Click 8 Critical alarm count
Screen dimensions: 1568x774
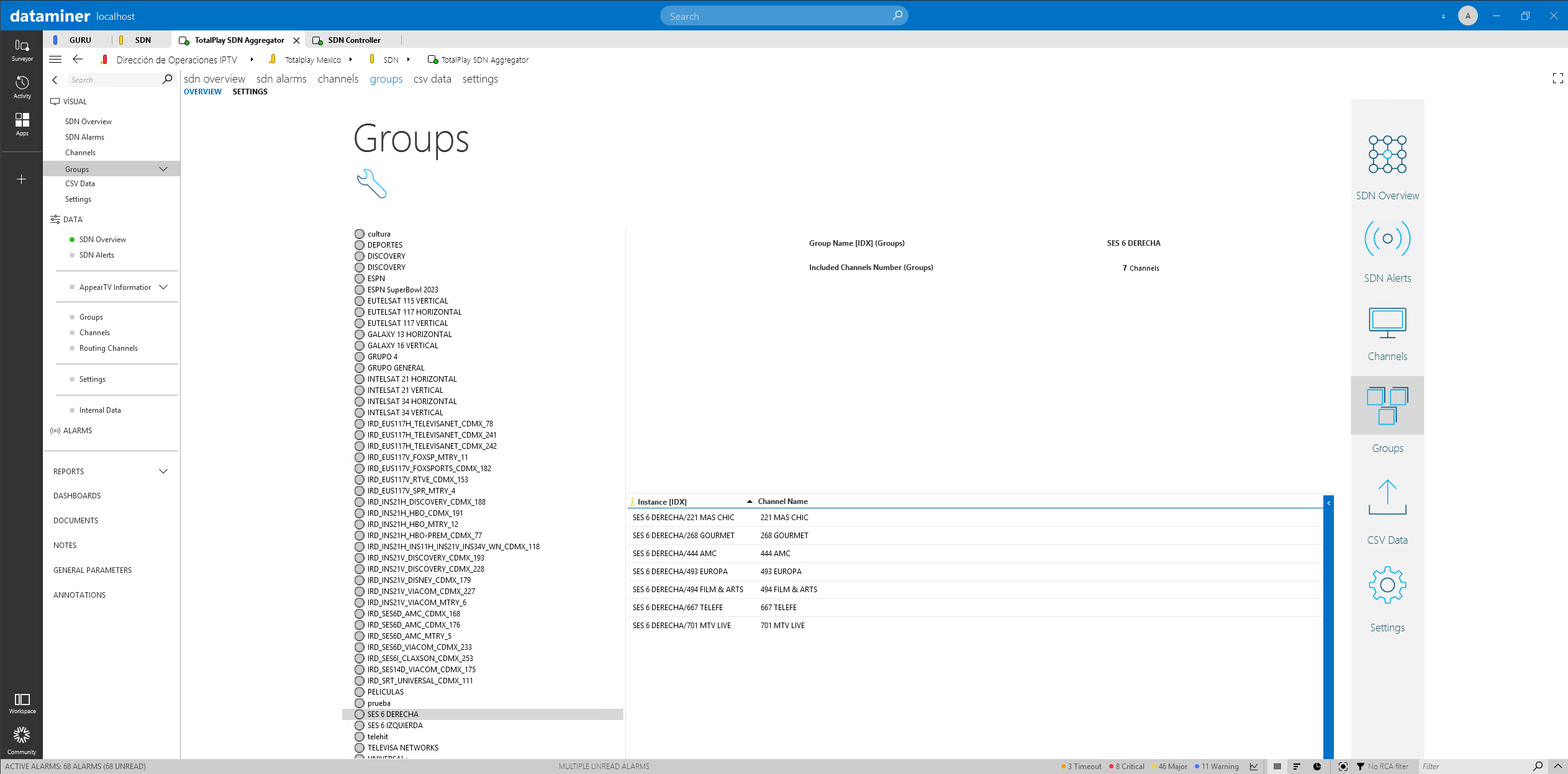pos(1127,767)
